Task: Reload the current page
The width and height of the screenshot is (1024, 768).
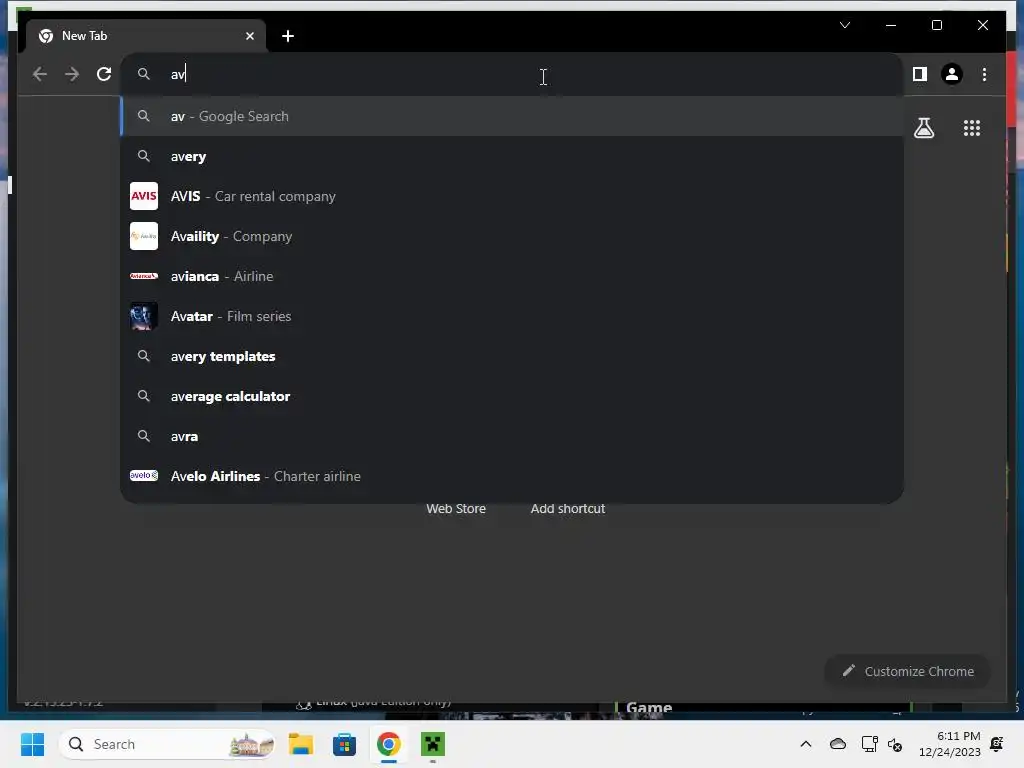Action: click(x=104, y=74)
